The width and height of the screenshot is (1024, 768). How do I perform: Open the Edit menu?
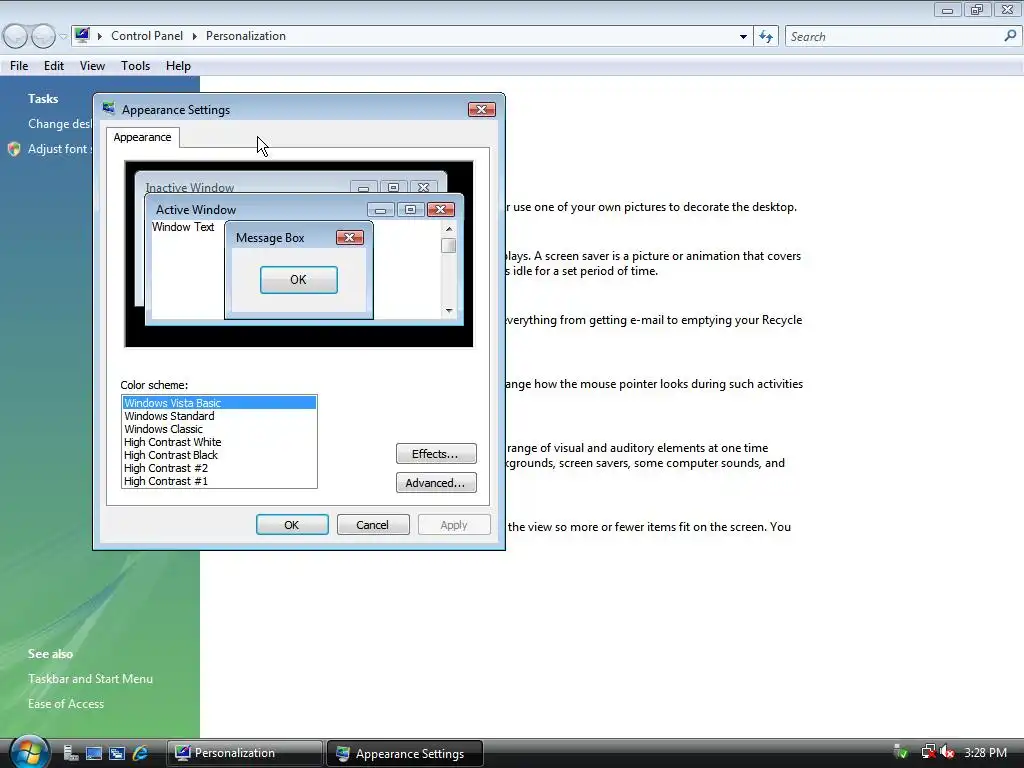(x=54, y=66)
